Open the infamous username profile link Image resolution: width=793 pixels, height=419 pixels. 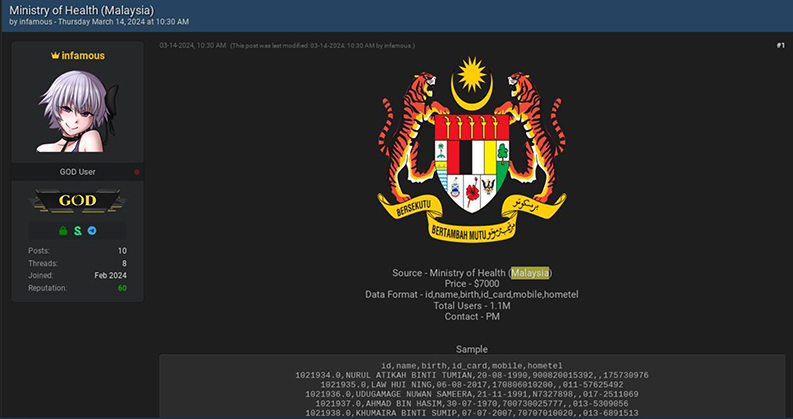tap(83, 56)
